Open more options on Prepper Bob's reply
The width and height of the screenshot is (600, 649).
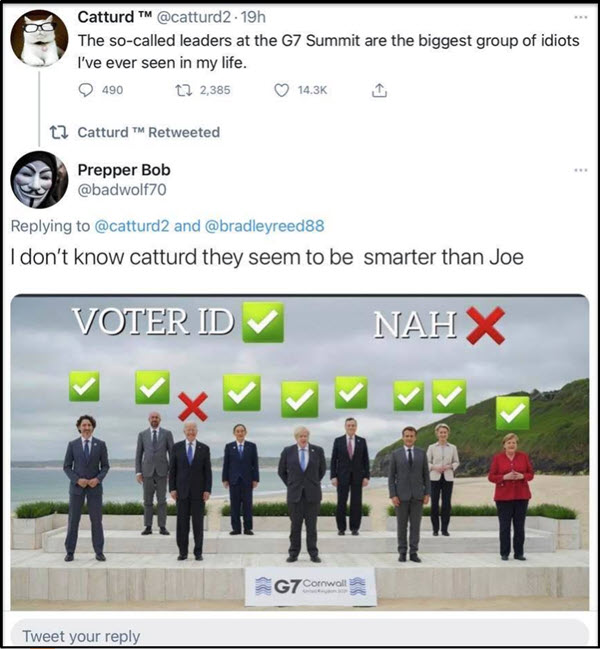pyautogui.click(x=581, y=170)
